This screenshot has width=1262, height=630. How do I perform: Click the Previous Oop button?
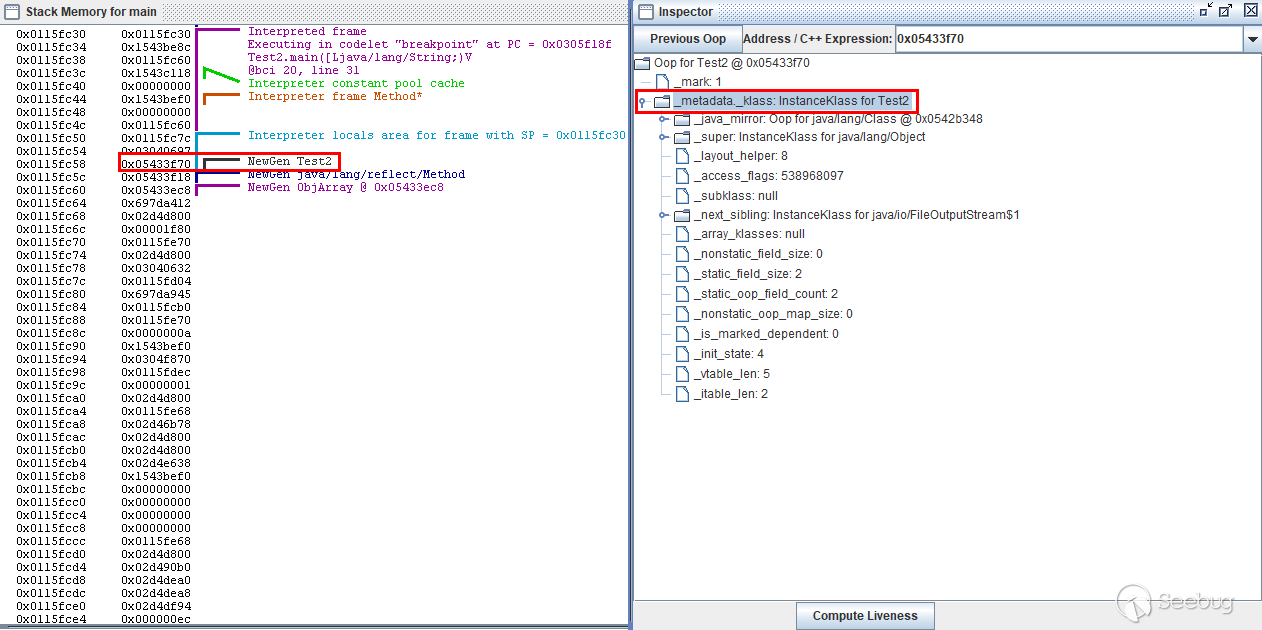tap(687, 39)
